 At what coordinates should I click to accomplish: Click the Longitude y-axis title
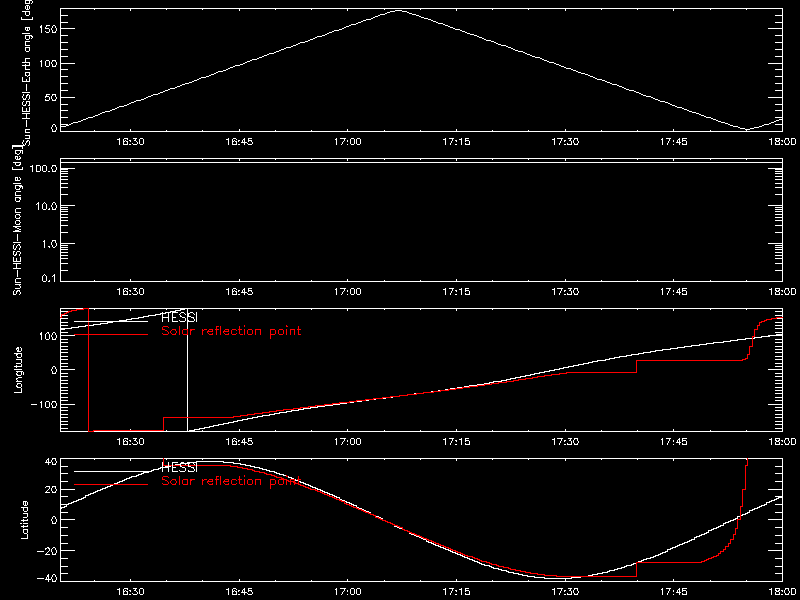[x=18, y=369]
